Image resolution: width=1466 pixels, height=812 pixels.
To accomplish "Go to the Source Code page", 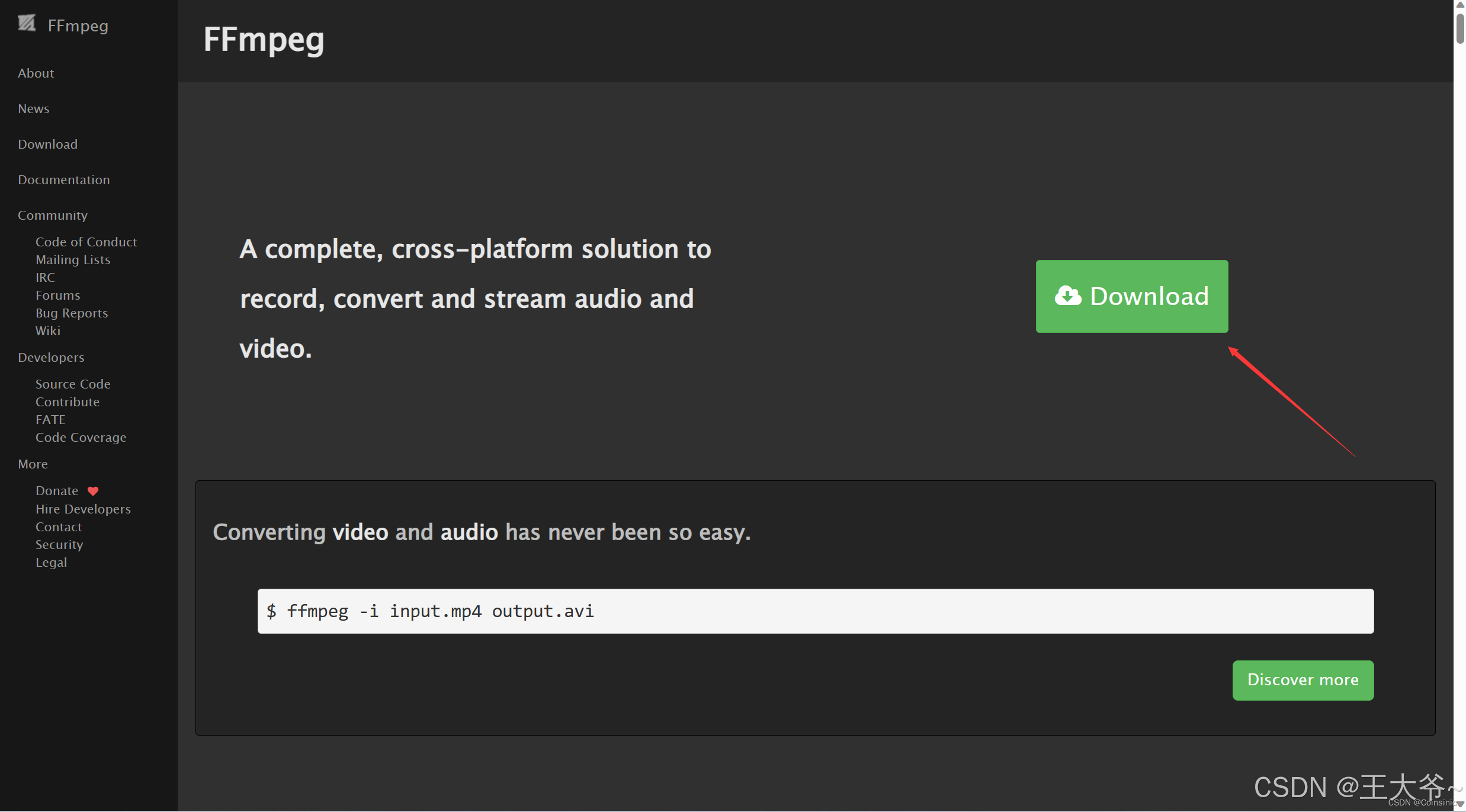I will (x=73, y=384).
